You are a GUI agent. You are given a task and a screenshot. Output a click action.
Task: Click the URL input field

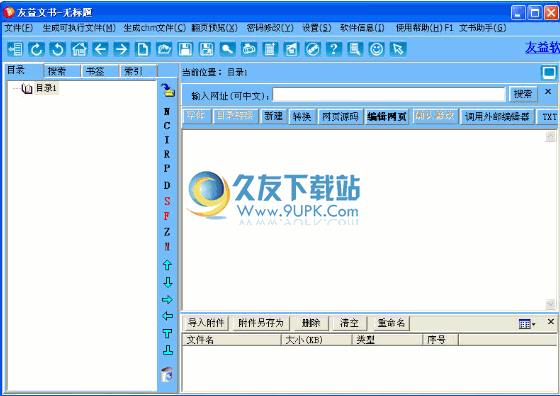(389, 95)
